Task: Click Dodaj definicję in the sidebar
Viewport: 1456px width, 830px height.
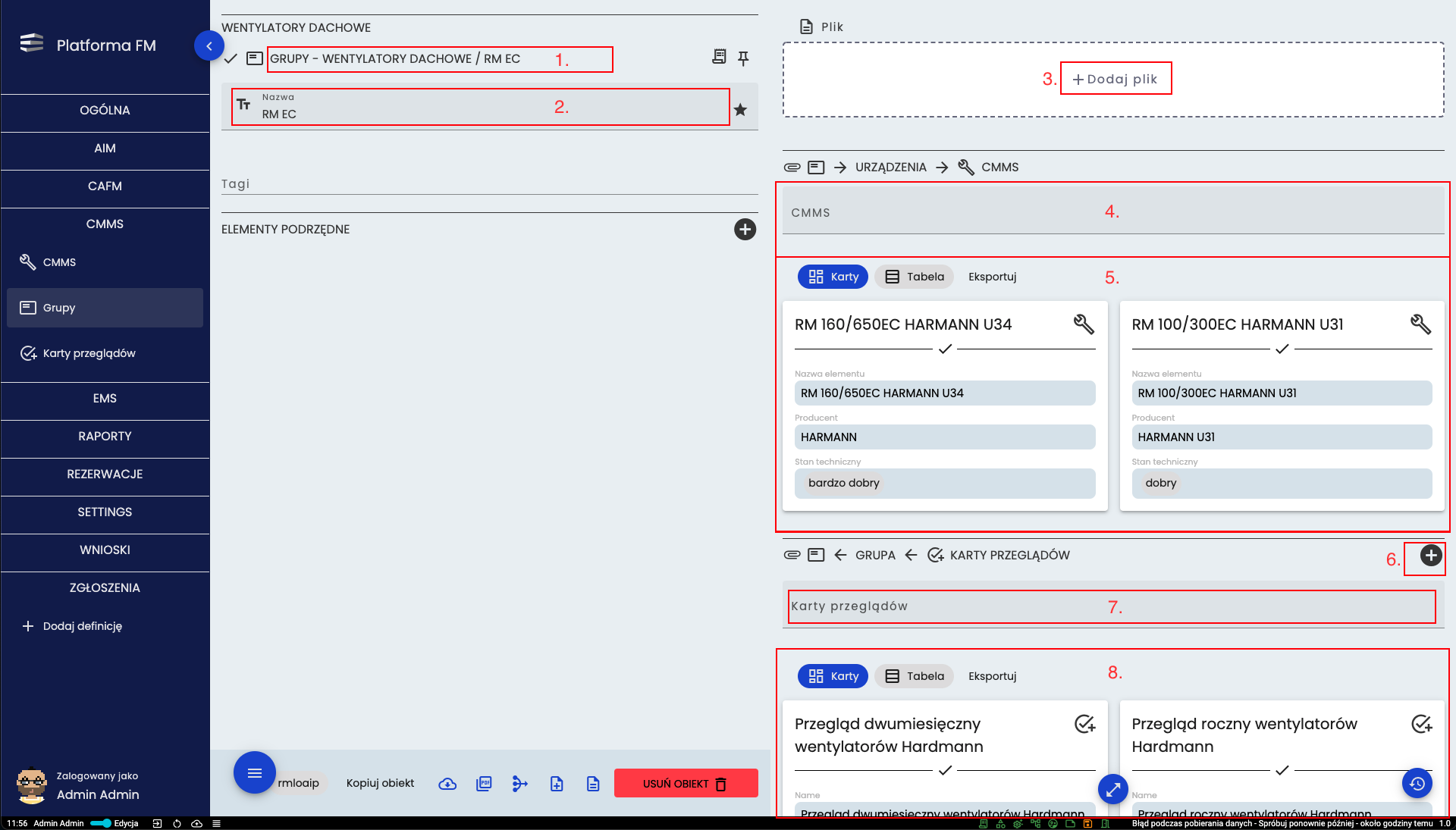Action: coord(73,626)
